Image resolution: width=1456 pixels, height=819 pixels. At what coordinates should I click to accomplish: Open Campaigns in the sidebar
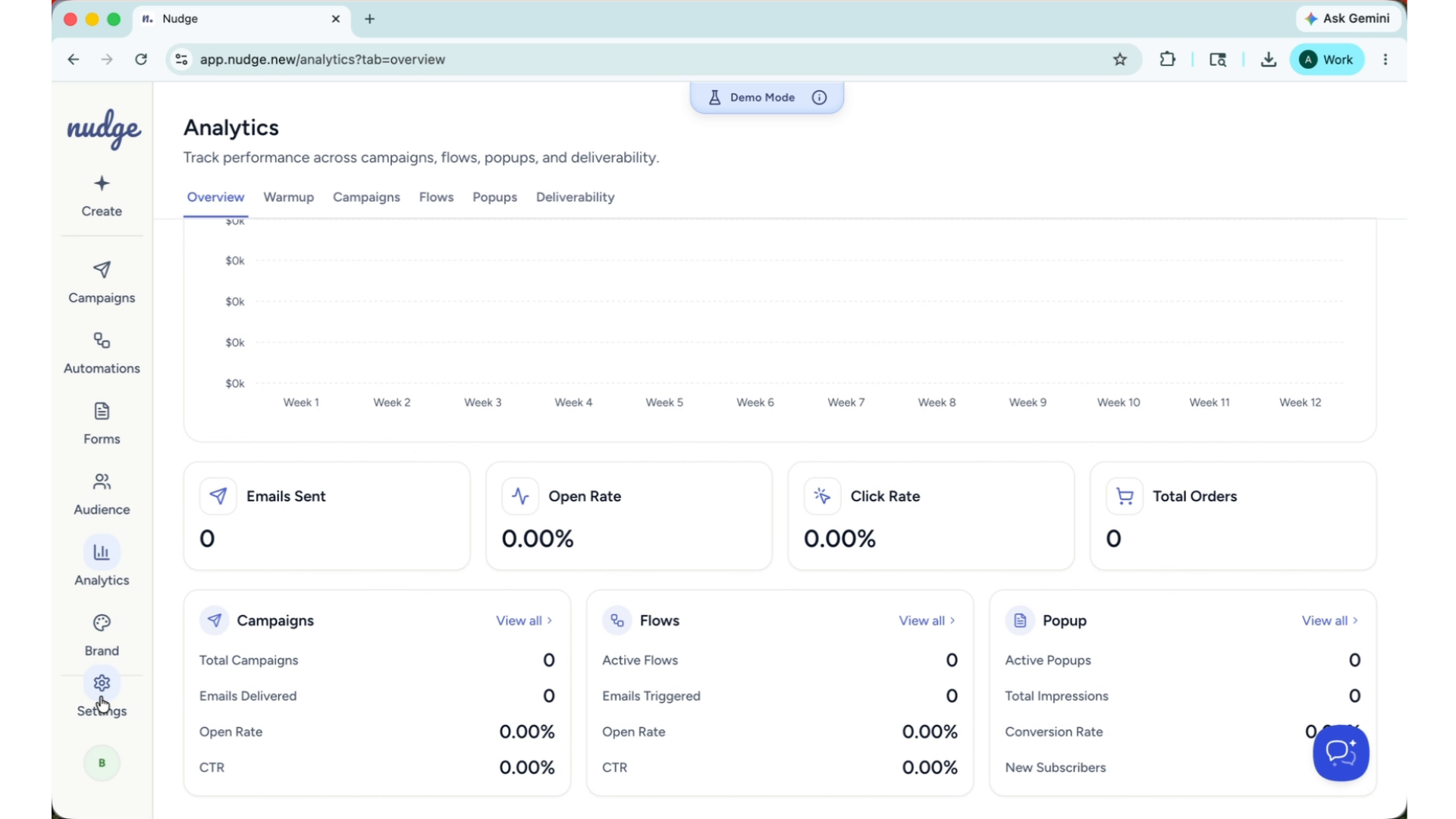[102, 283]
